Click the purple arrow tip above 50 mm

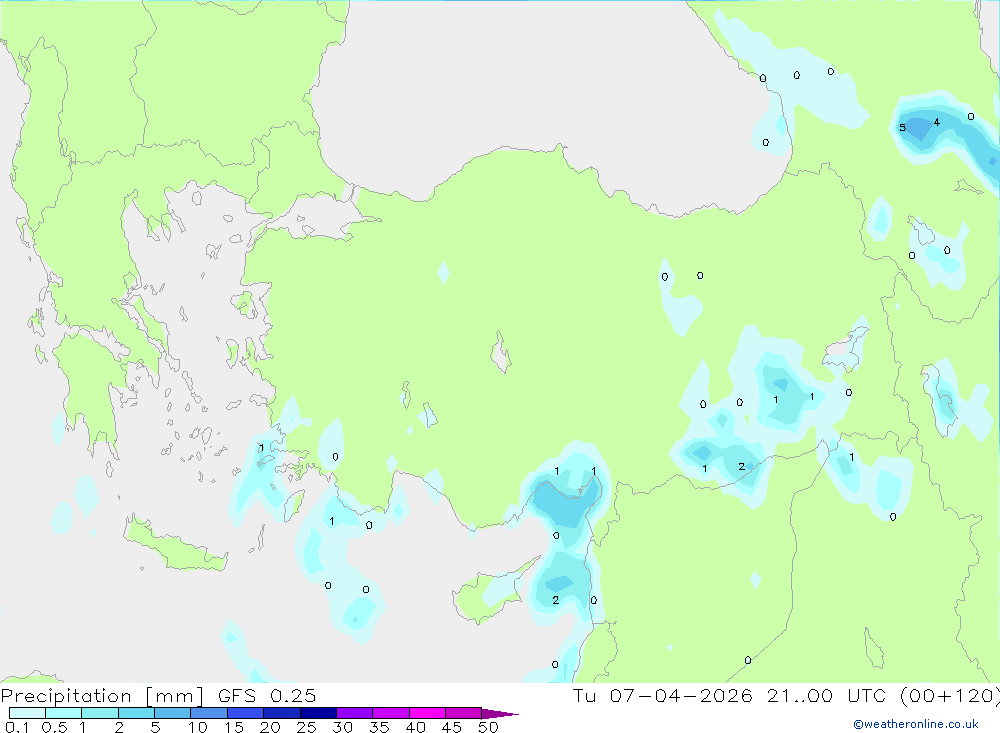[500, 714]
